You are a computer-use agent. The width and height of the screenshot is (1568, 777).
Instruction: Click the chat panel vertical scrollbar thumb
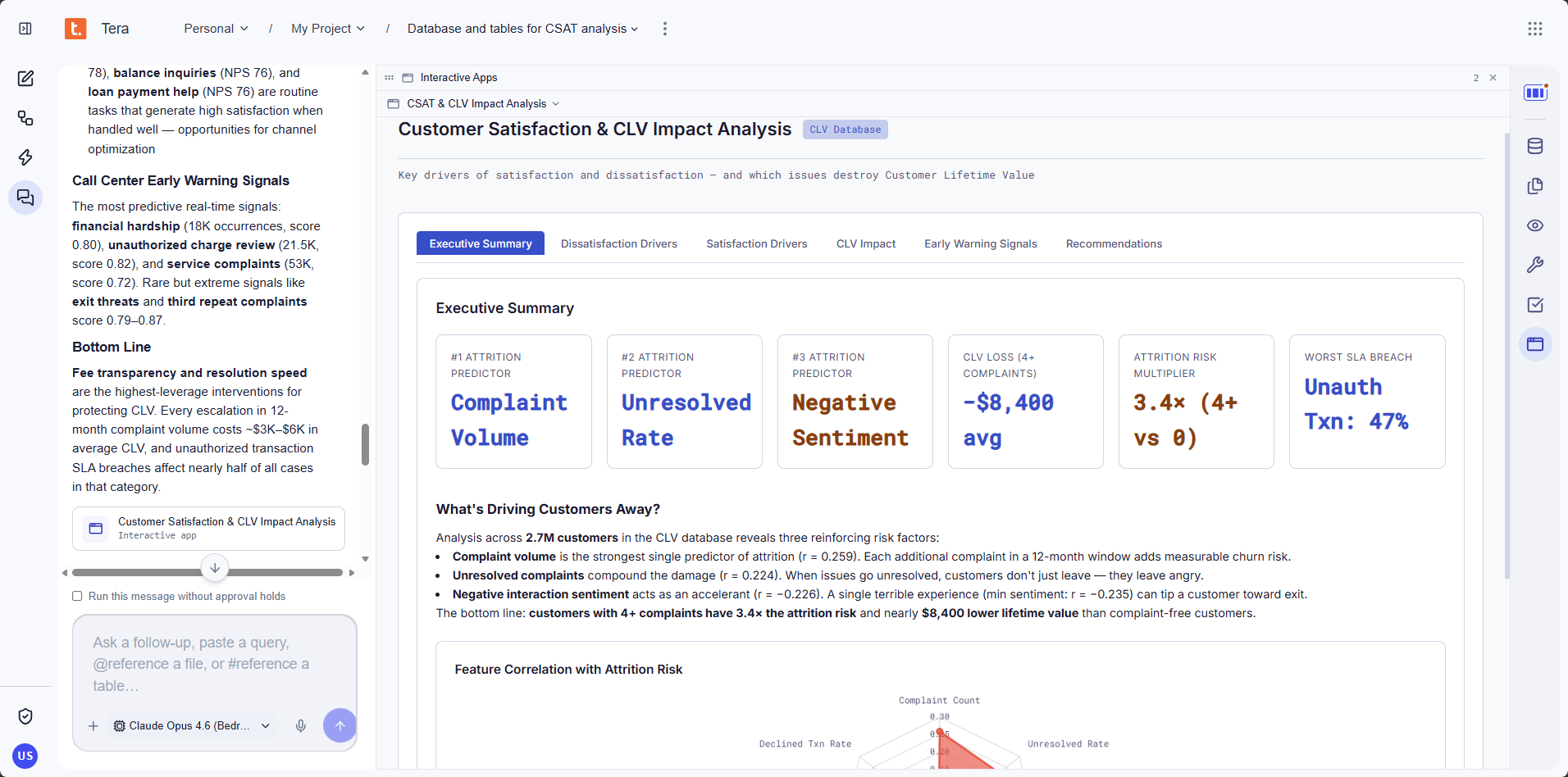[365, 444]
